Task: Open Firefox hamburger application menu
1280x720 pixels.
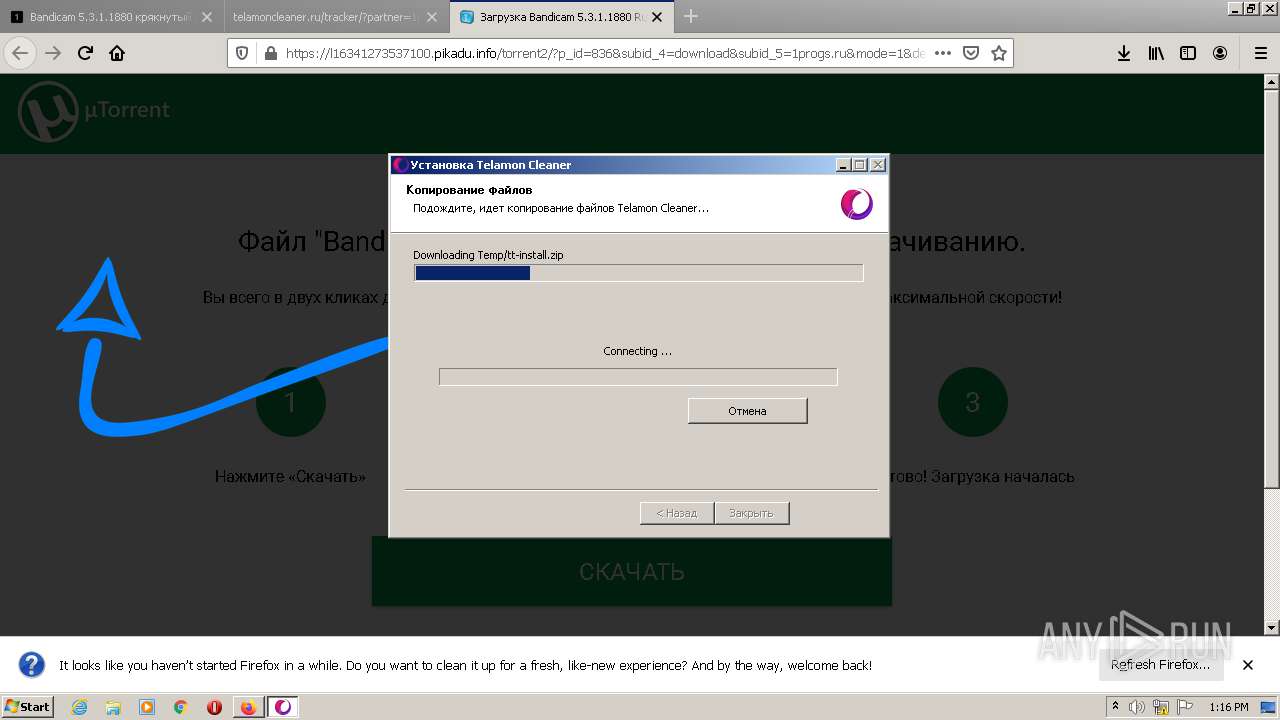Action: pos(1260,54)
